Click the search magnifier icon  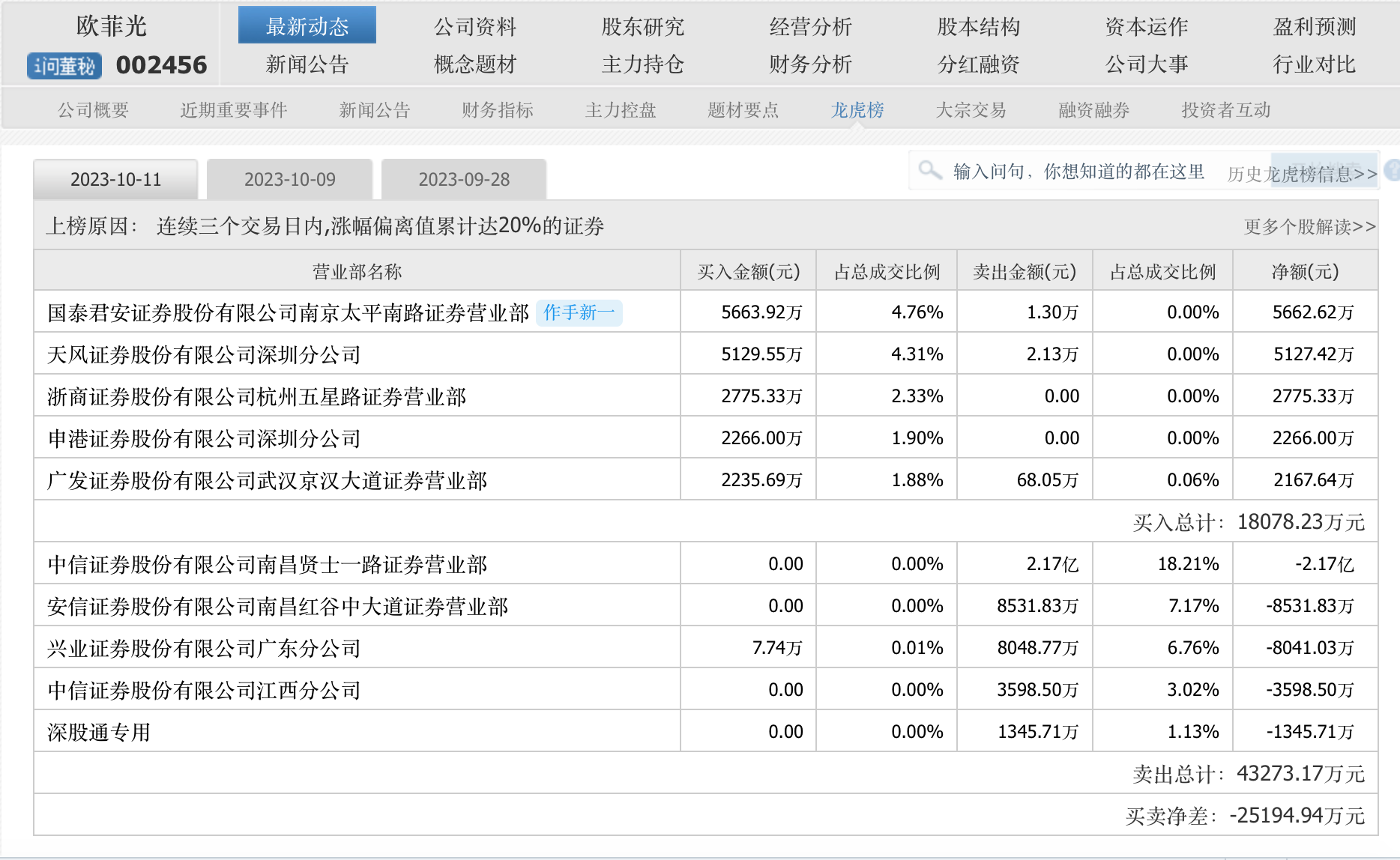click(x=929, y=170)
